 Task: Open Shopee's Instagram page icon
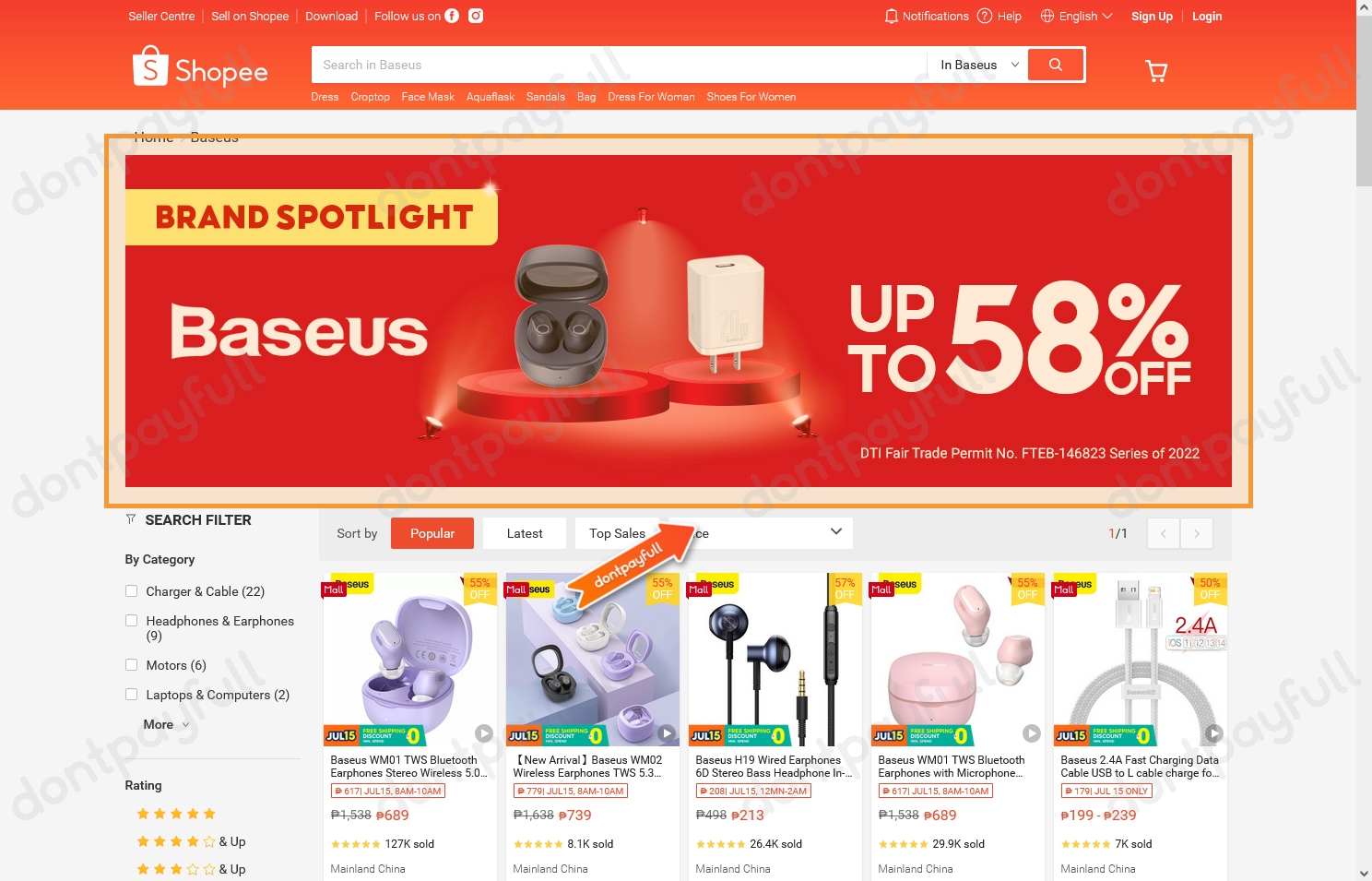tap(476, 16)
